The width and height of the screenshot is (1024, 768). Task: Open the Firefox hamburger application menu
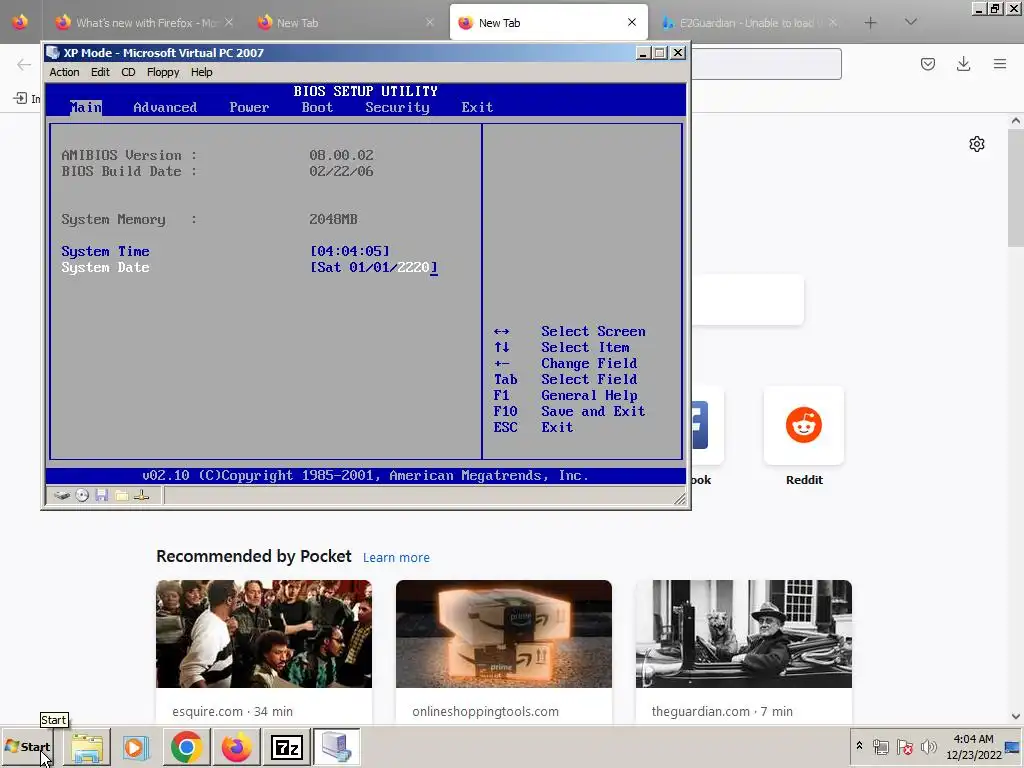pyautogui.click(x=1000, y=64)
